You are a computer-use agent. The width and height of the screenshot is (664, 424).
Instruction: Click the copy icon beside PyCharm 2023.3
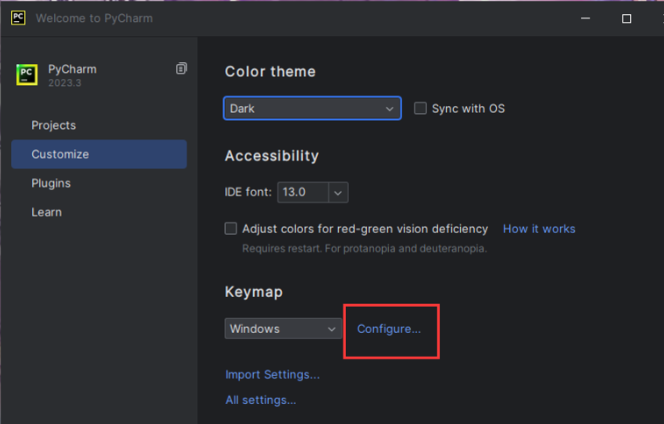click(181, 69)
